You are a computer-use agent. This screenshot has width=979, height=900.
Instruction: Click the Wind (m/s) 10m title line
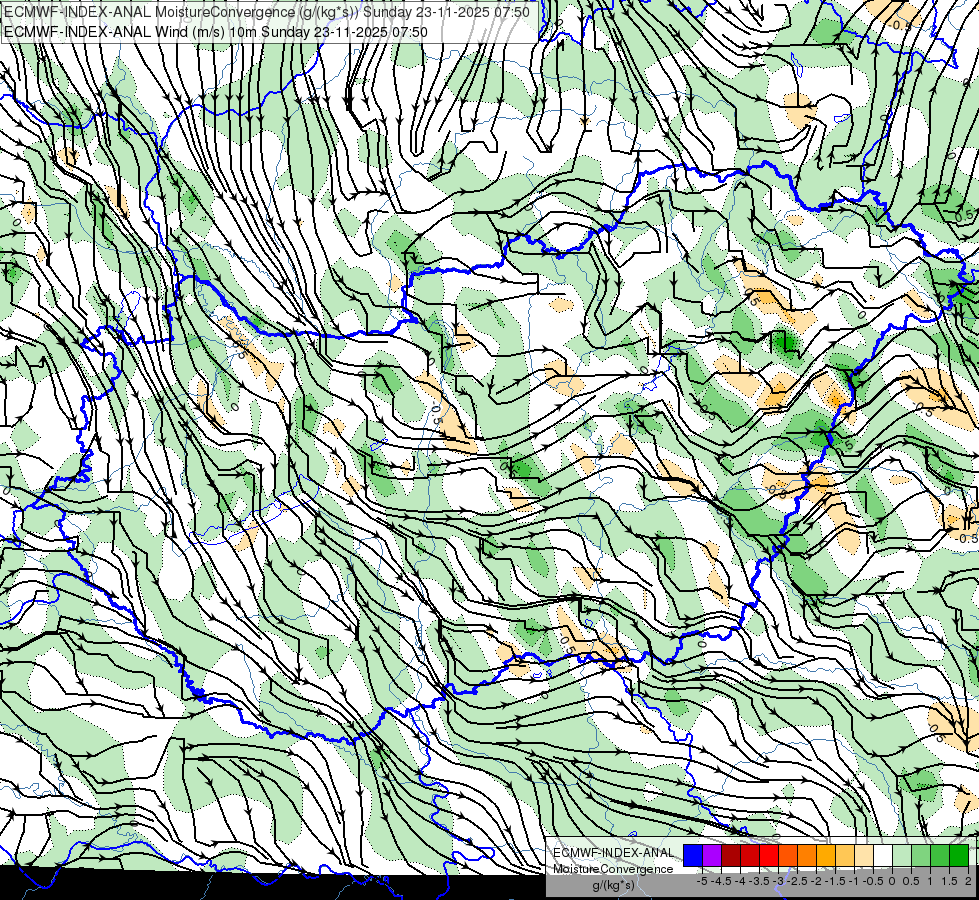(215, 31)
